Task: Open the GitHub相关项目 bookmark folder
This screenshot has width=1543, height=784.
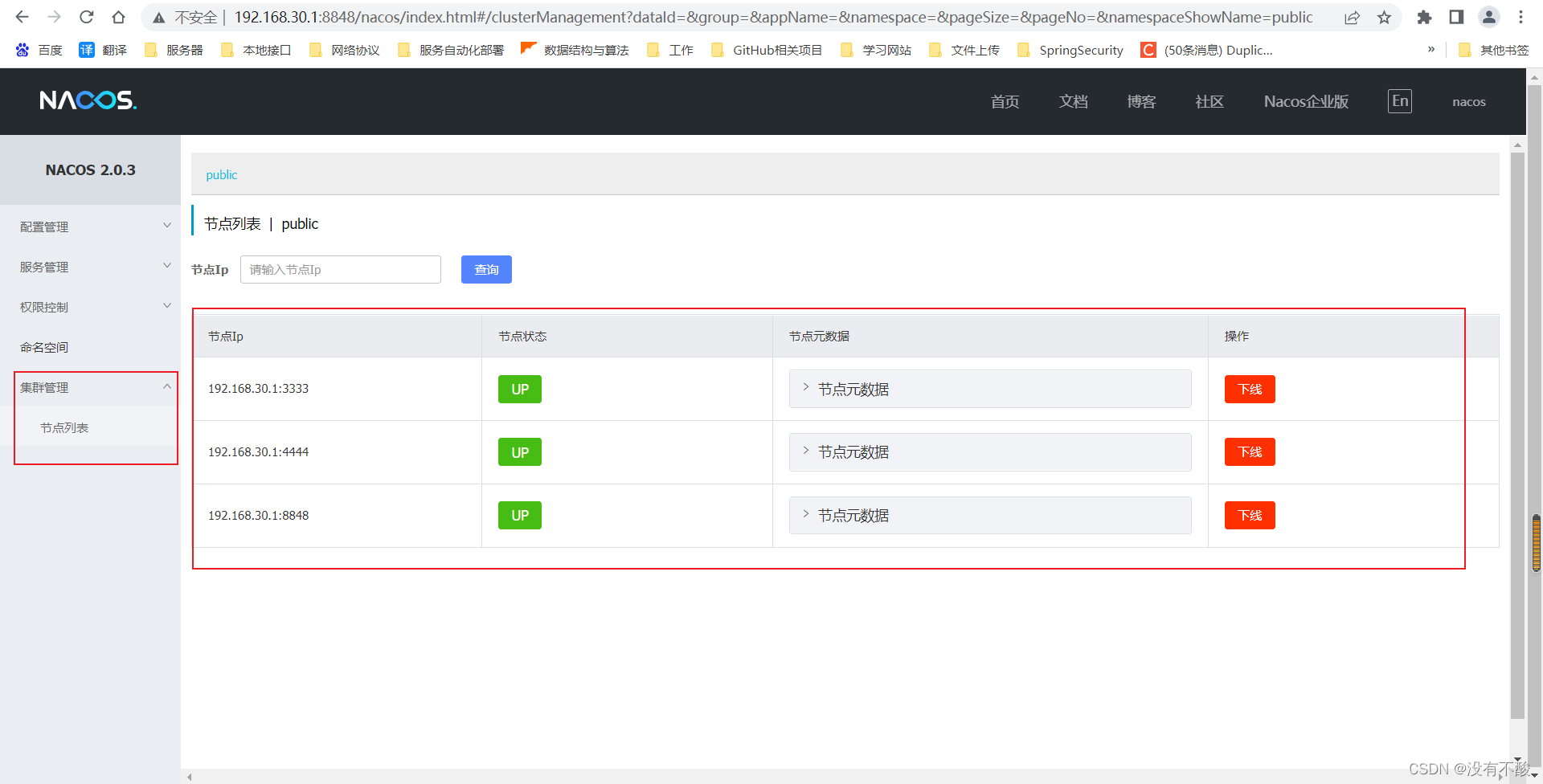Action: (767, 50)
